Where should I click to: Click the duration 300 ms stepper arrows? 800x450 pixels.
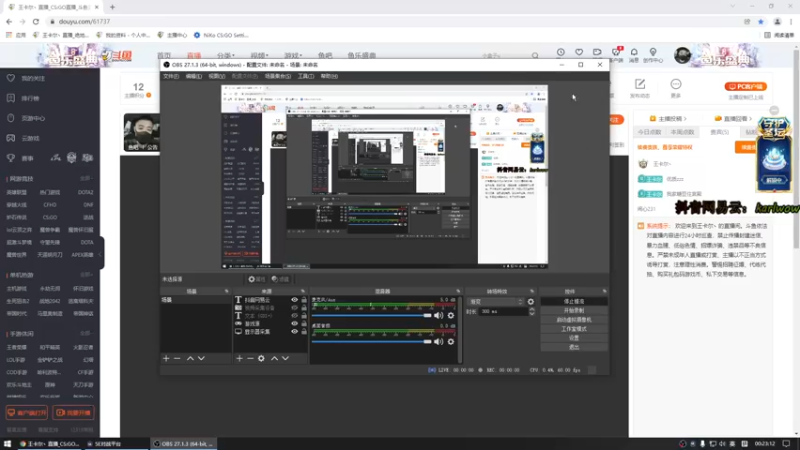532,311
